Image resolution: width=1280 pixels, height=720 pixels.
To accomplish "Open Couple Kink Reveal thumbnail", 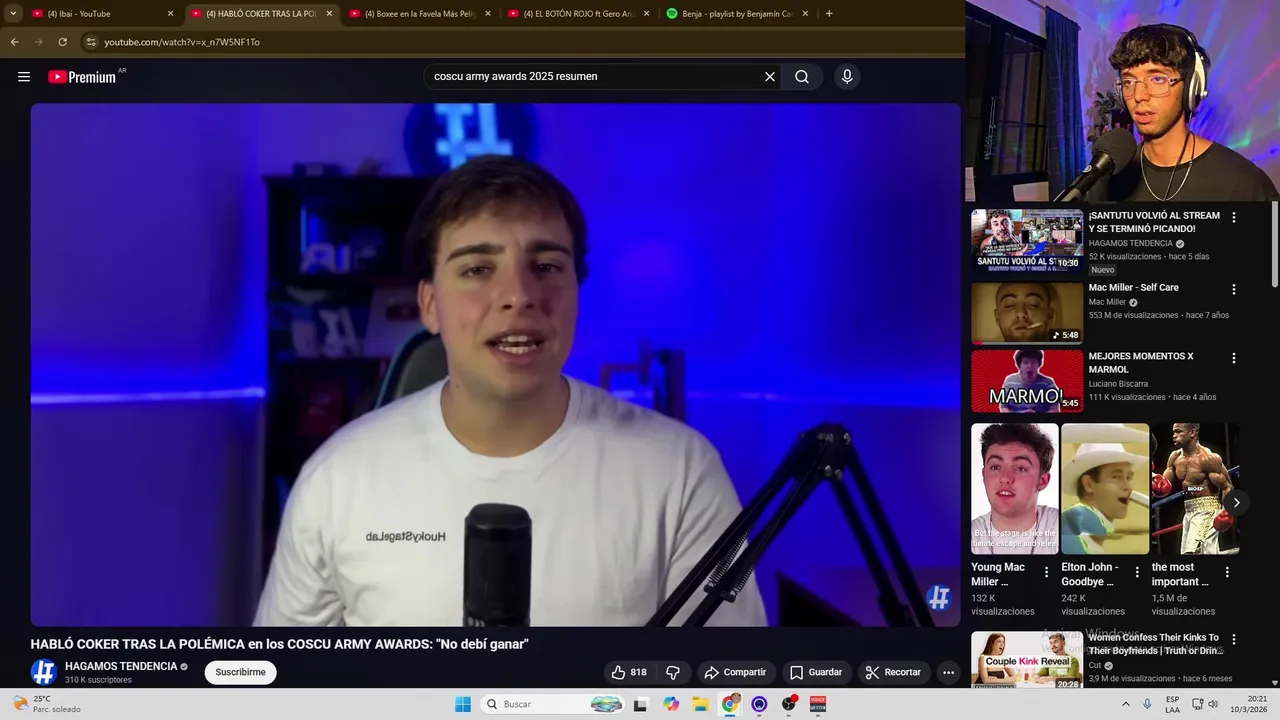I will click(1027, 660).
